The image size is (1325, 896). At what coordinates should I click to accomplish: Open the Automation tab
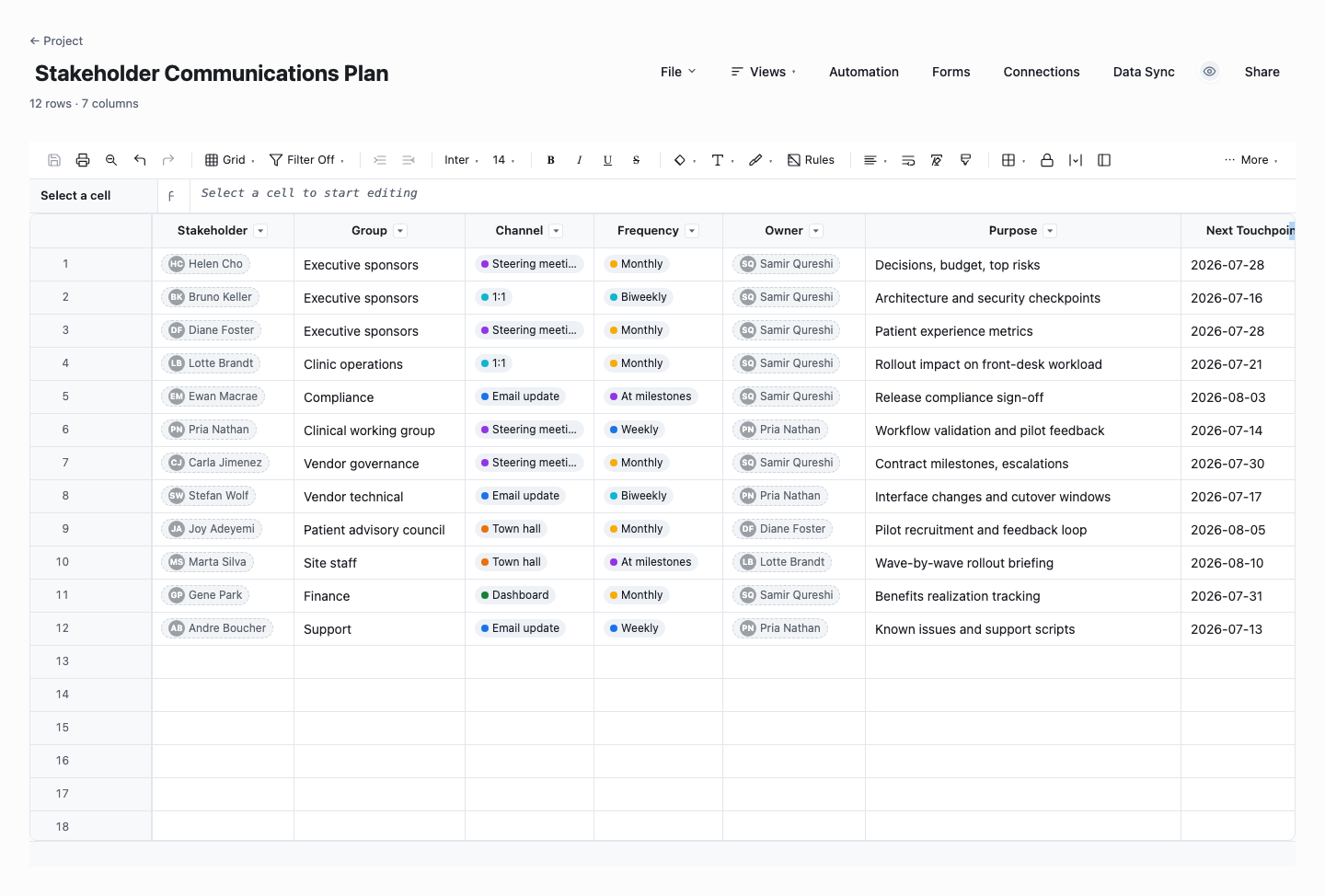(x=864, y=72)
